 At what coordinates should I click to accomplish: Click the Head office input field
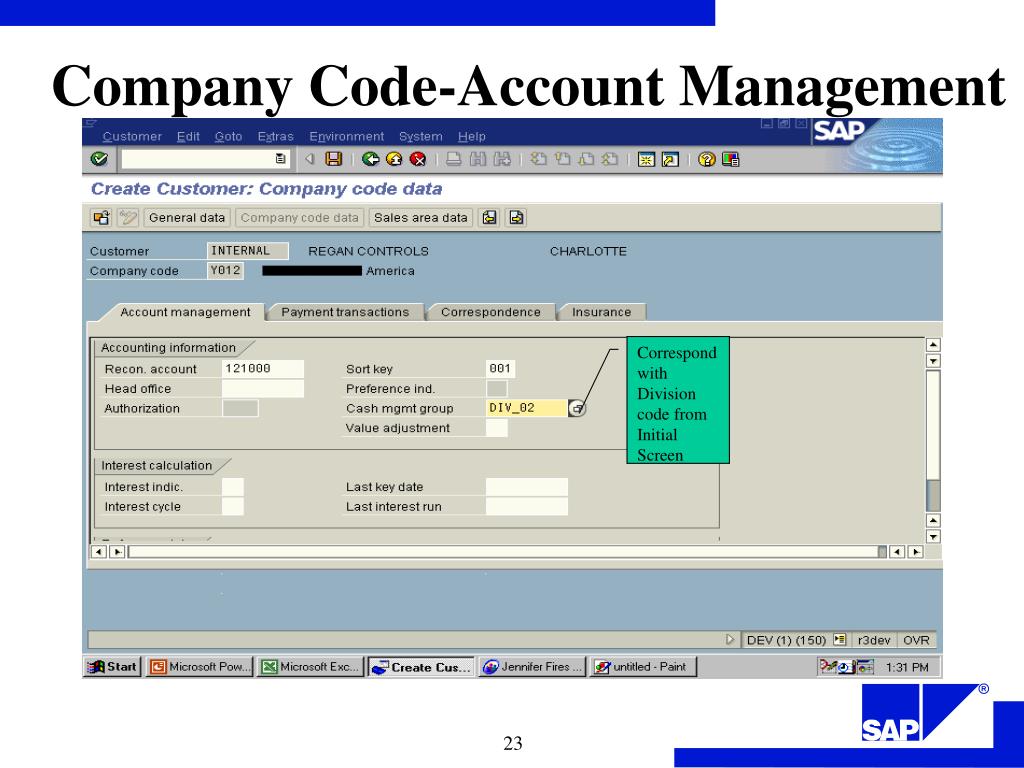coord(263,389)
